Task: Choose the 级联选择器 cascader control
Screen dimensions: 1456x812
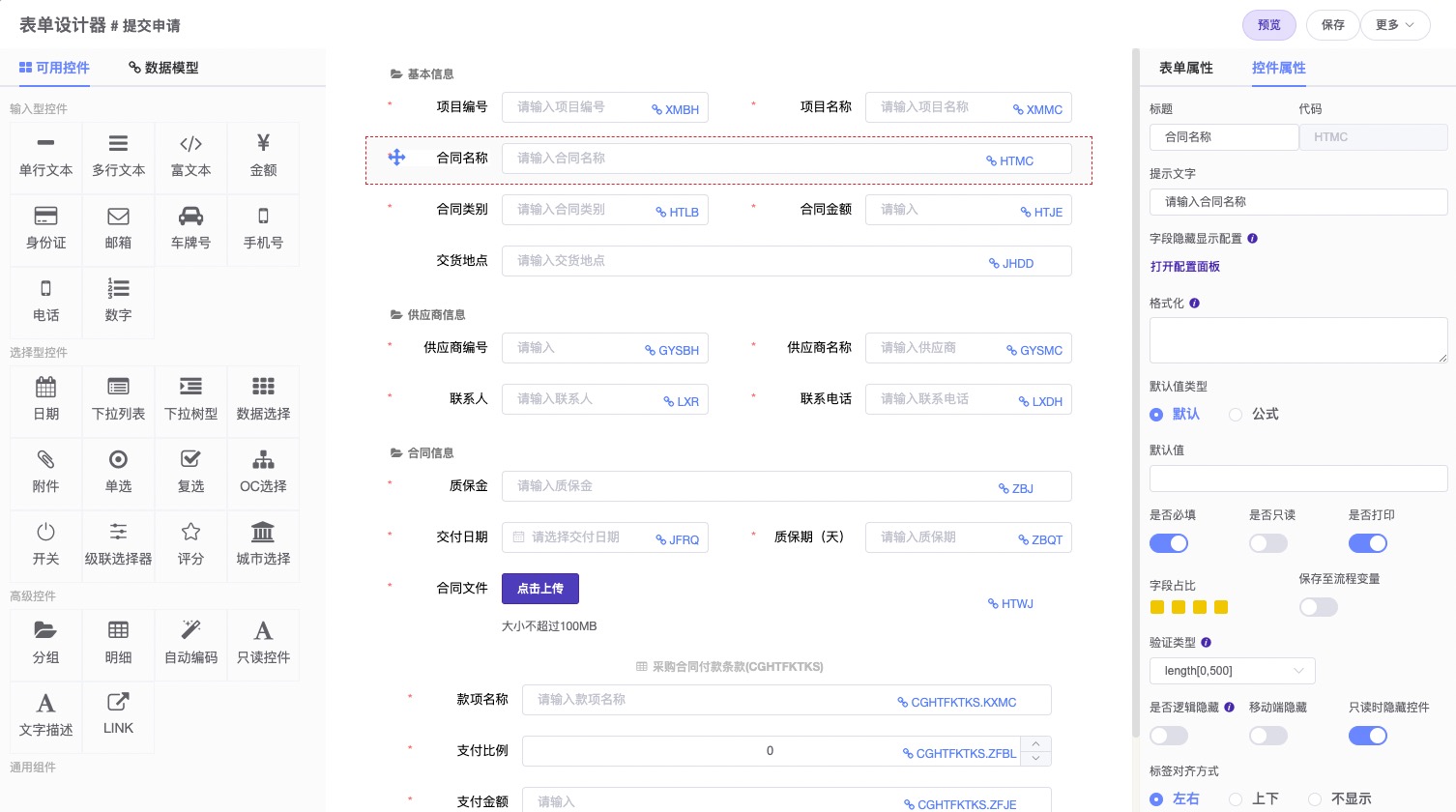Action: (118, 545)
